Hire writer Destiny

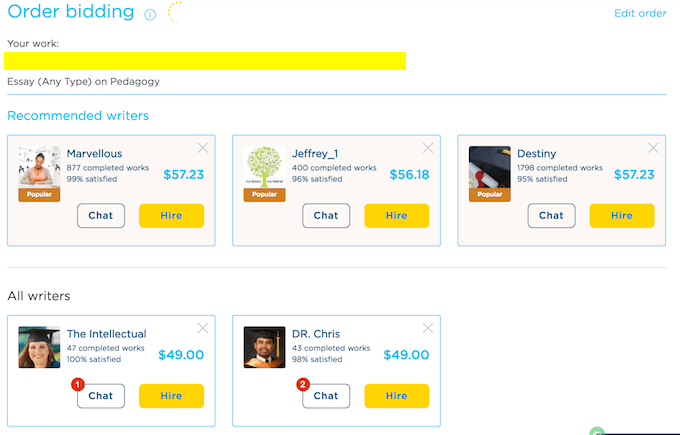(621, 215)
